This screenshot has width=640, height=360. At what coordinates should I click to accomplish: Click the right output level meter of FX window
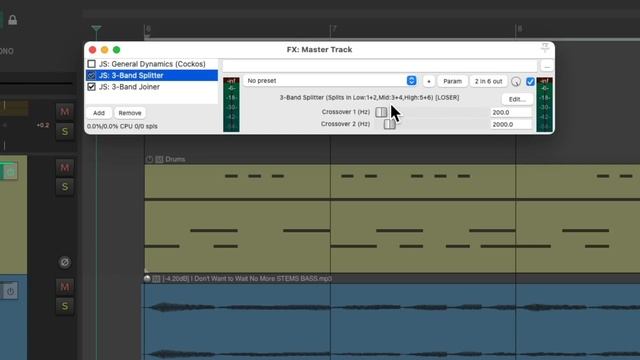544,104
